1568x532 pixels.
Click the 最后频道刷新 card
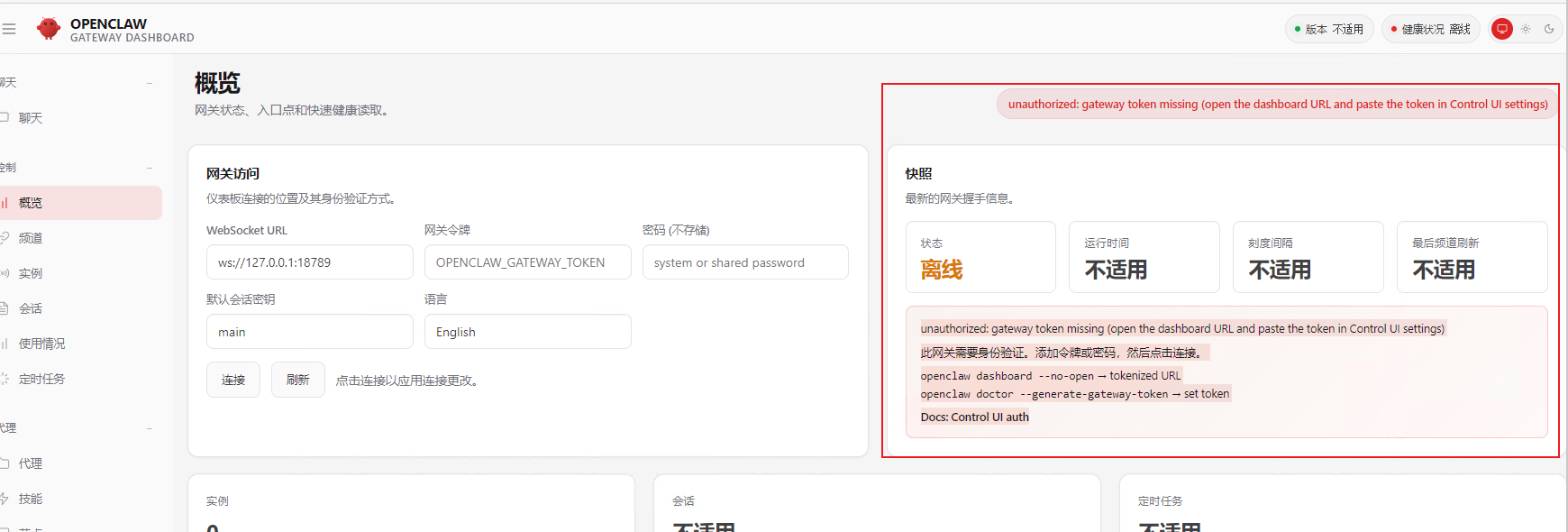(x=1472, y=257)
